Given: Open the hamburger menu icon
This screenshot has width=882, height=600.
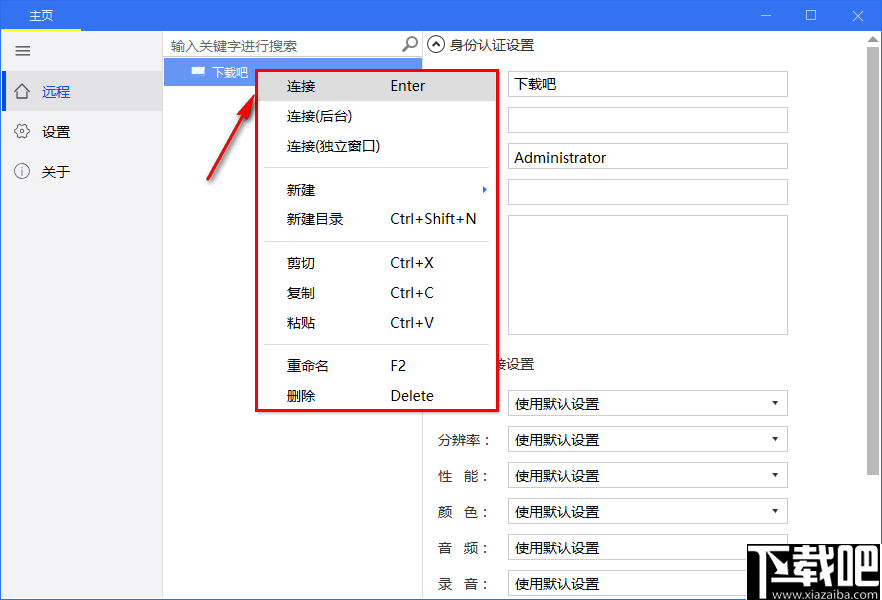Looking at the screenshot, I should [x=22, y=51].
